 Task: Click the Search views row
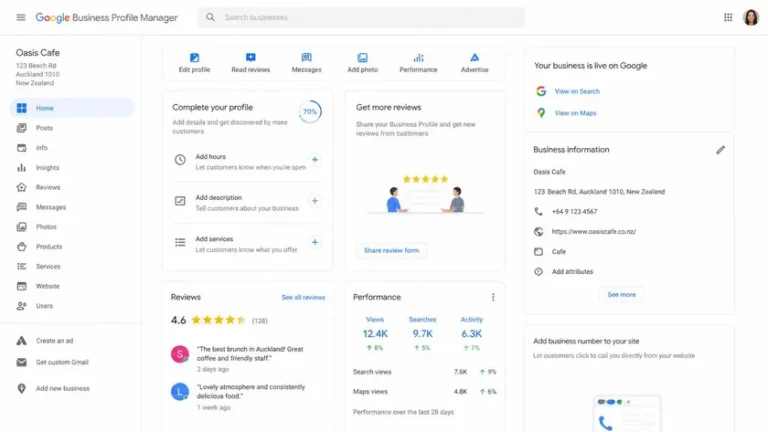pyautogui.click(x=425, y=372)
